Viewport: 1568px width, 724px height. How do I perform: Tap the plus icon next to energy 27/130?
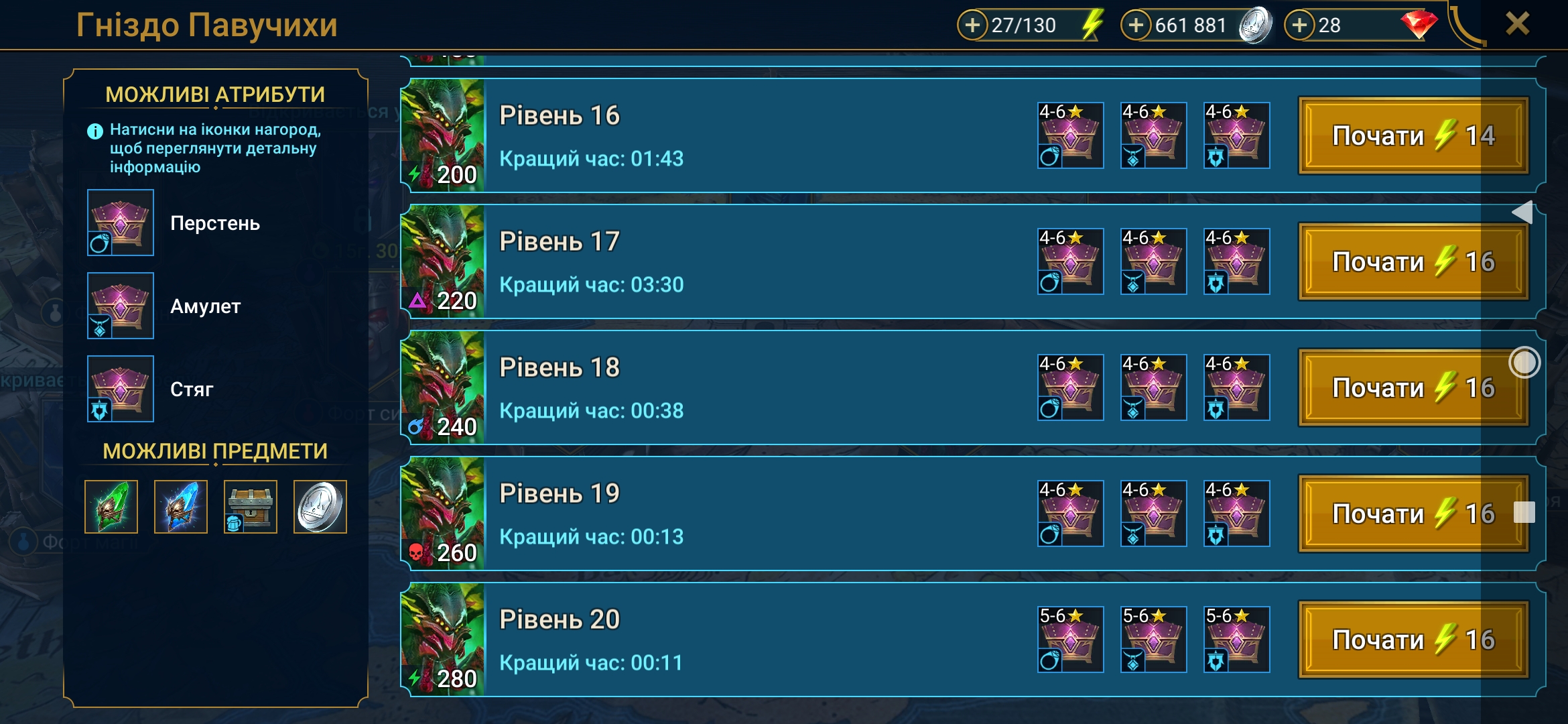tap(972, 25)
